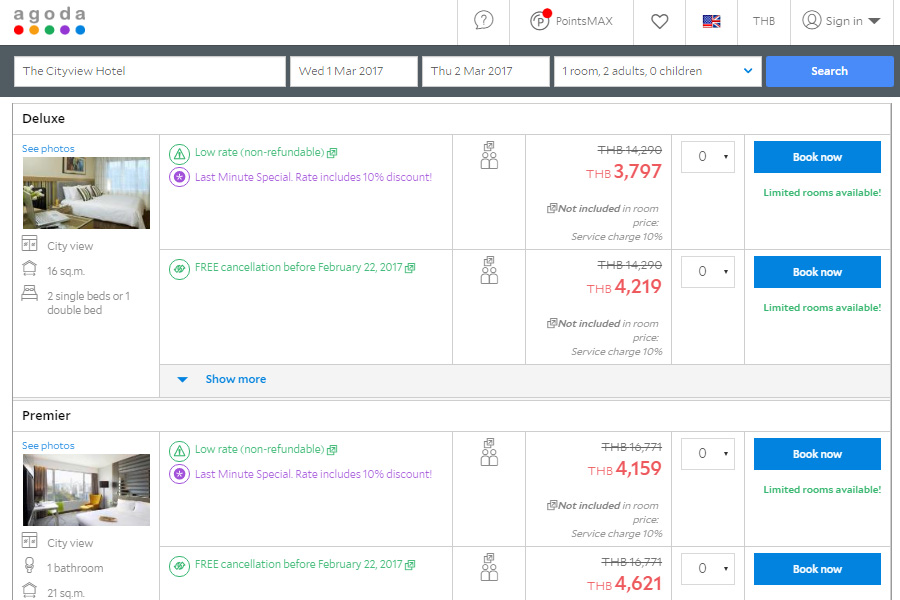Expand Show more rates under Deluxe

click(235, 379)
